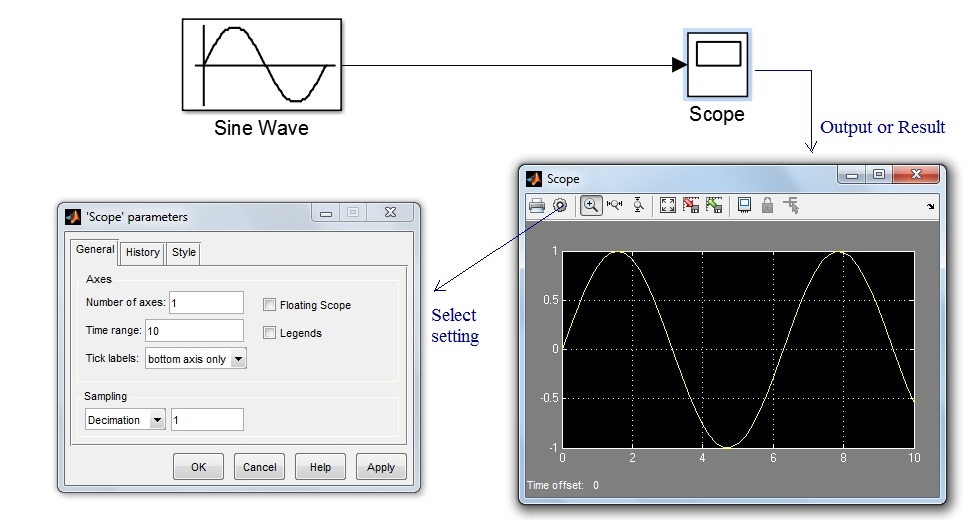
Task: Click the Apply button
Action: pyautogui.click(x=380, y=467)
